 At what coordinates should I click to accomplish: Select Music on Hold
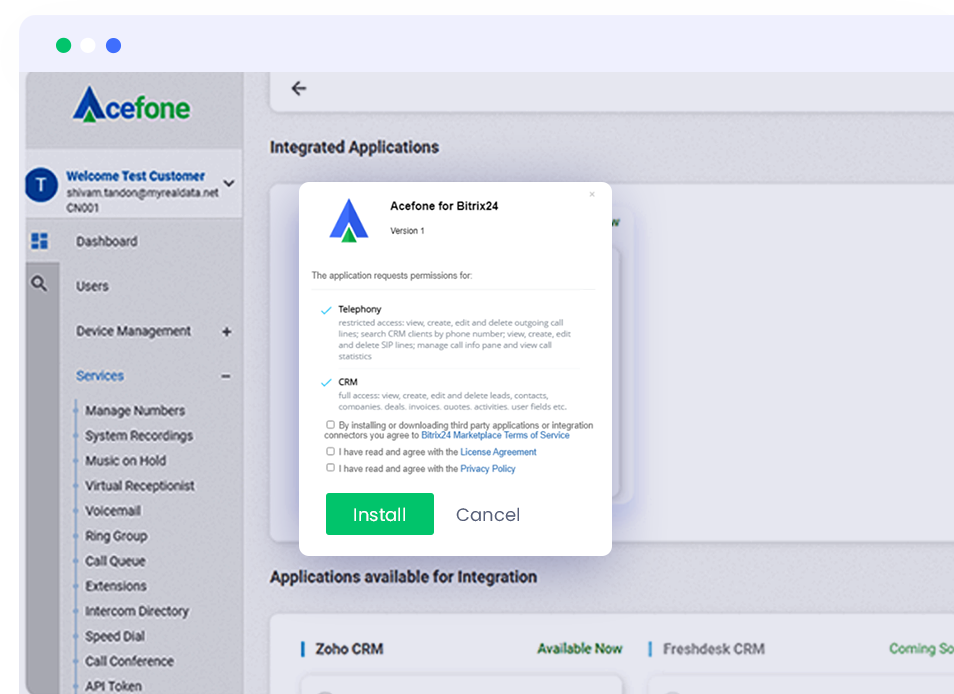click(125, 460)
